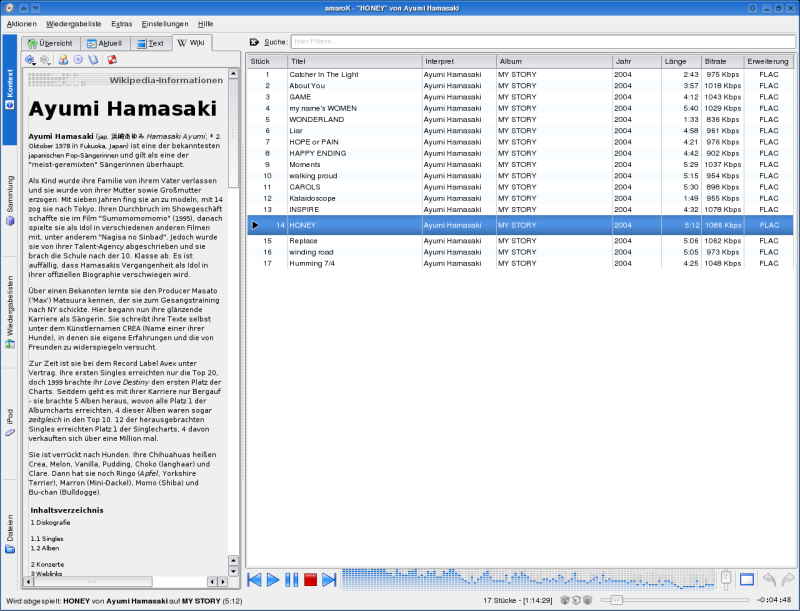
Task: Pause the current playback
Action: coord(292,579)
